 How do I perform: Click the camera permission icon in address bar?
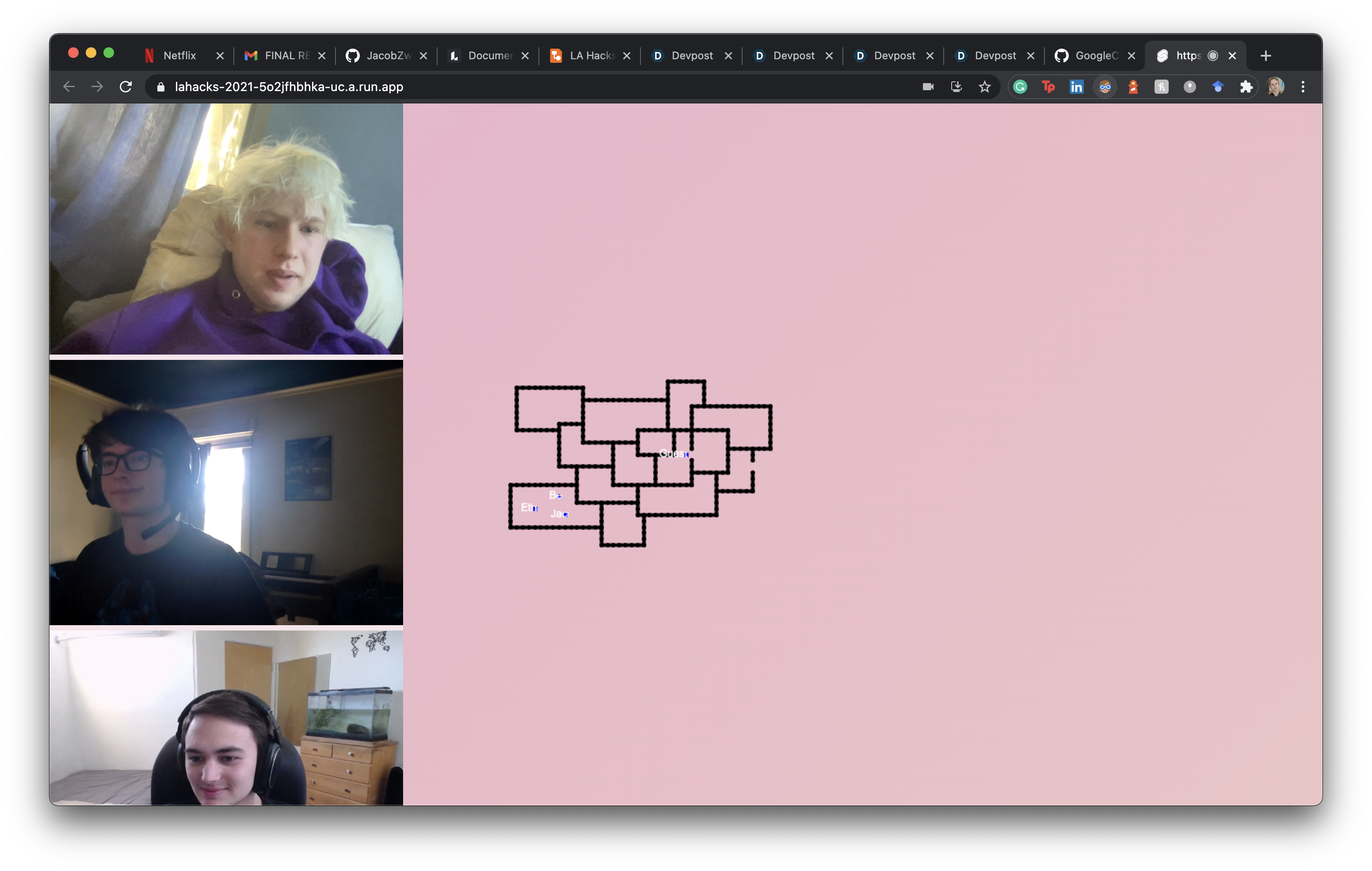tap(928, 87)
